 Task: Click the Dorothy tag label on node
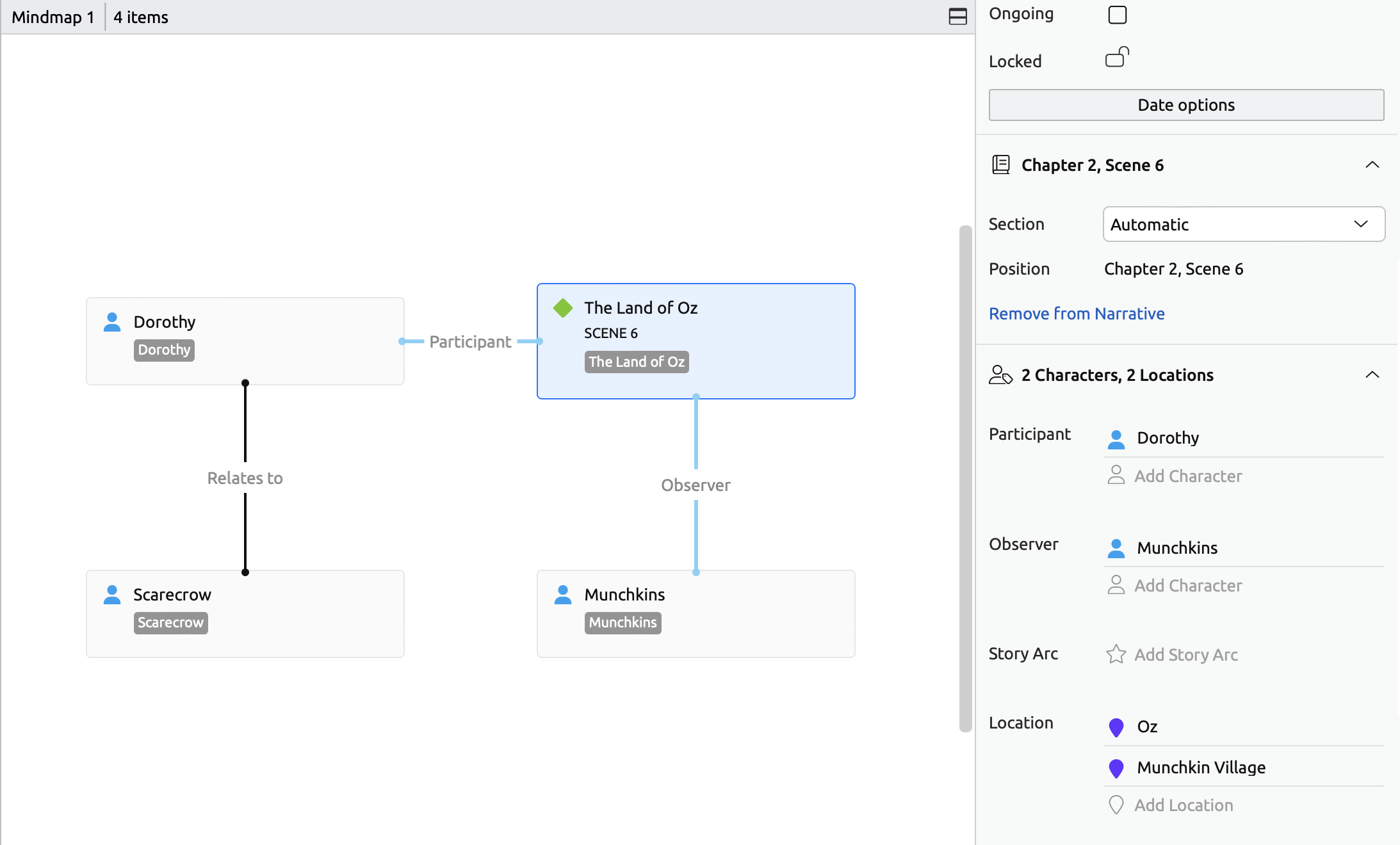[164, 350]
